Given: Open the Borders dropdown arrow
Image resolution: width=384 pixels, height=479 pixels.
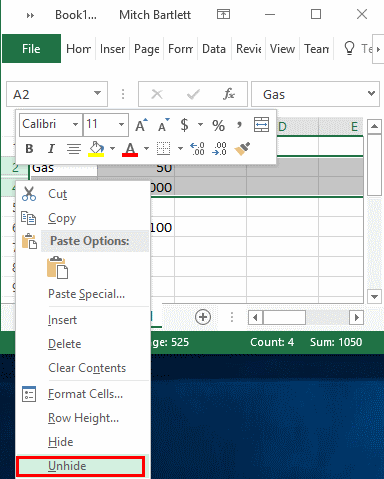Looking at the screenshot, I should point(180,149).
